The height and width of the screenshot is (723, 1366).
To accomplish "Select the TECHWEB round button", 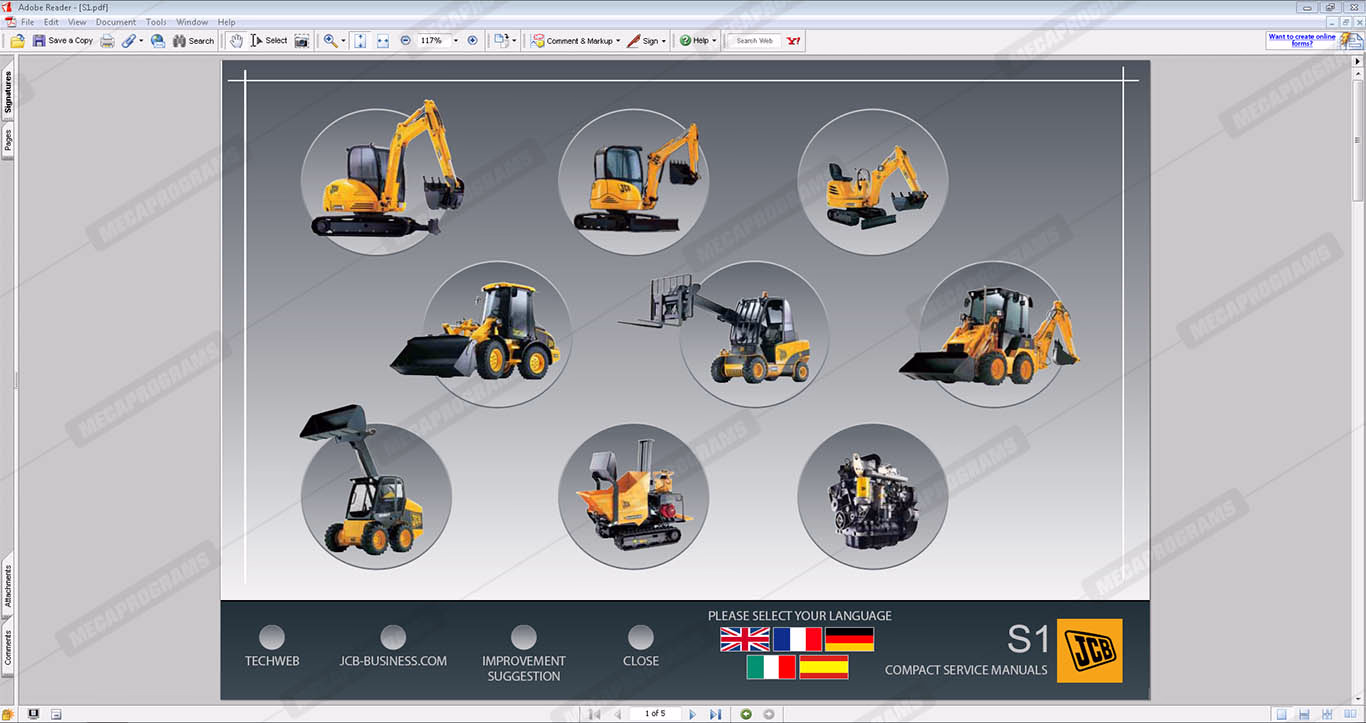I will [x=272, y=637].
